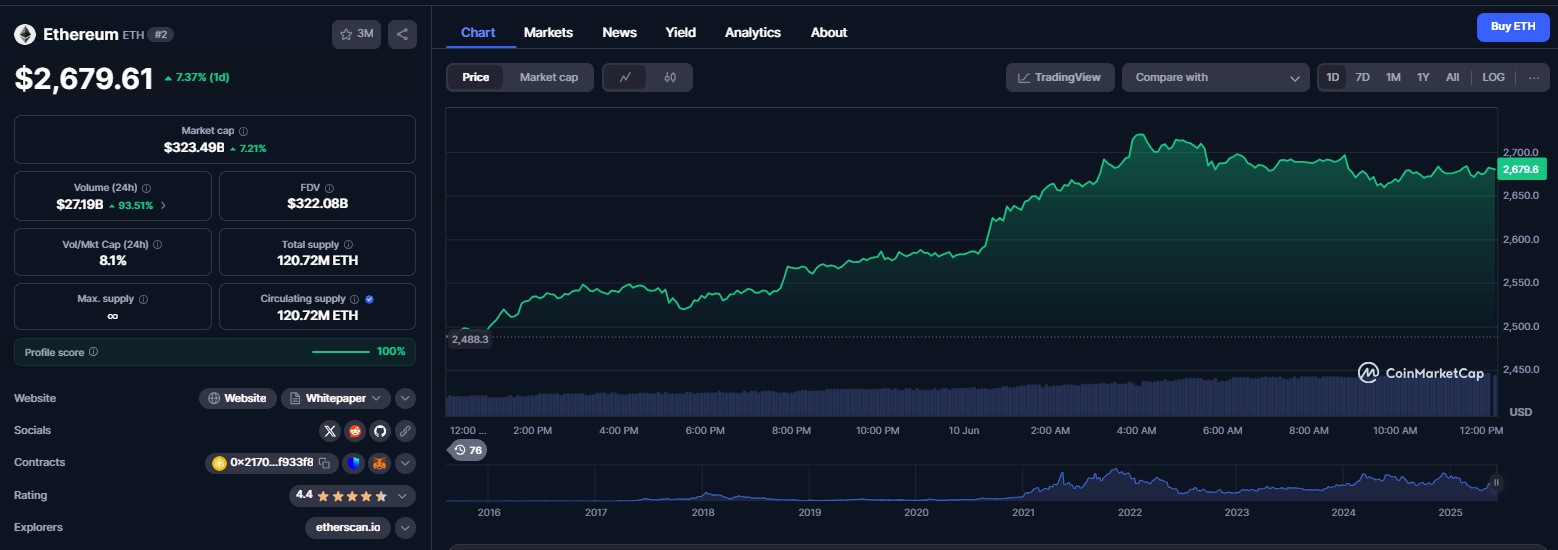Copy the contract address 0x2170...f933f8
Screen dimensions: 1558x550
[325, 463]
